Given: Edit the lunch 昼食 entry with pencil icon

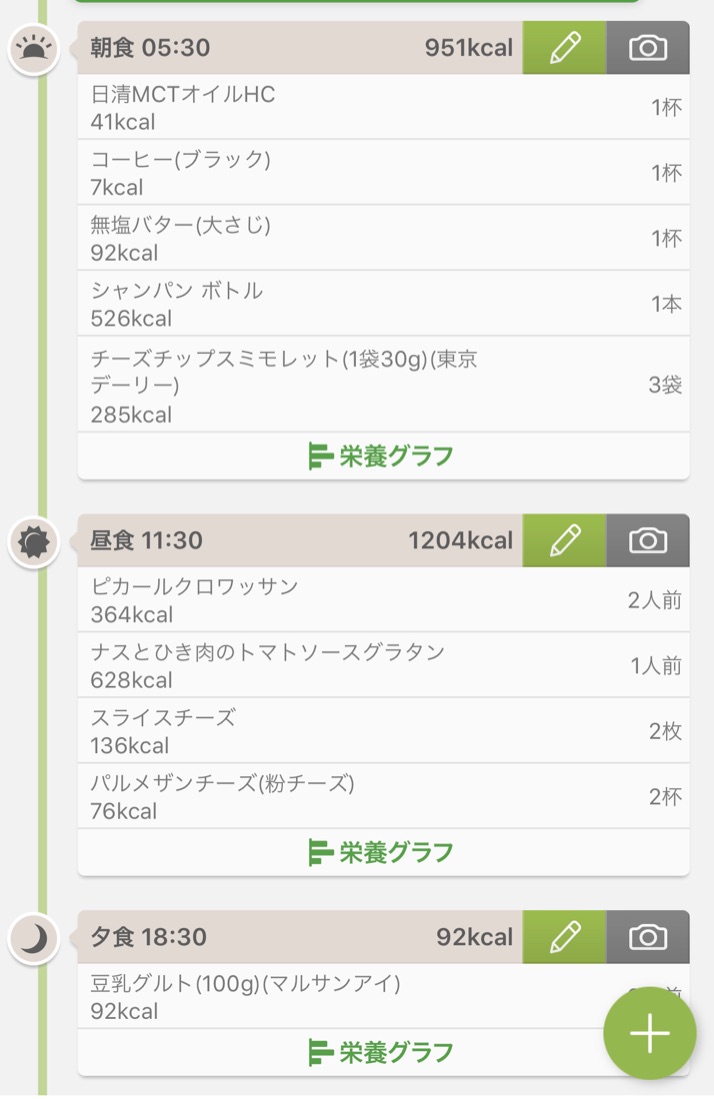Looking at the screenshot, I should tap(564, 540).
